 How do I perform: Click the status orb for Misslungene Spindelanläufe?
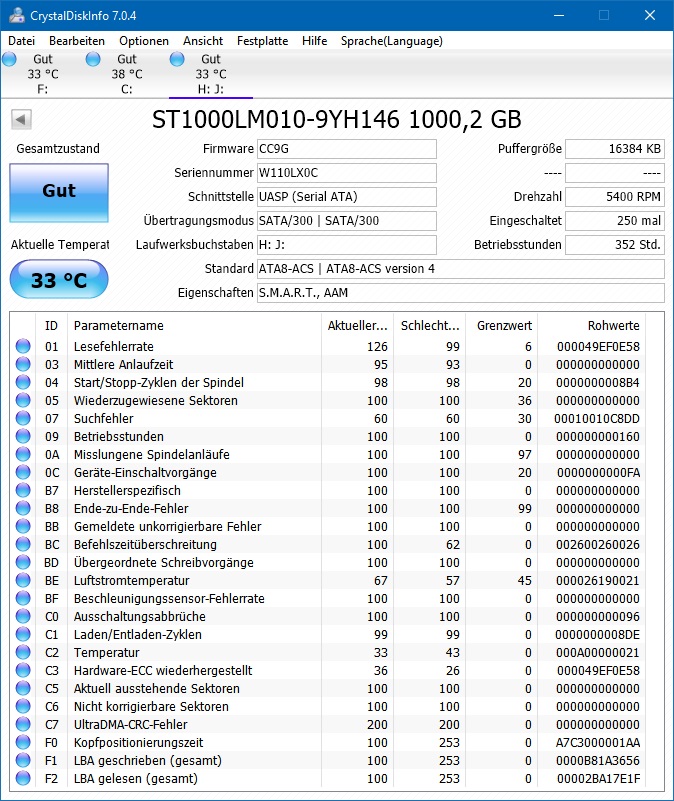[23, 454]
